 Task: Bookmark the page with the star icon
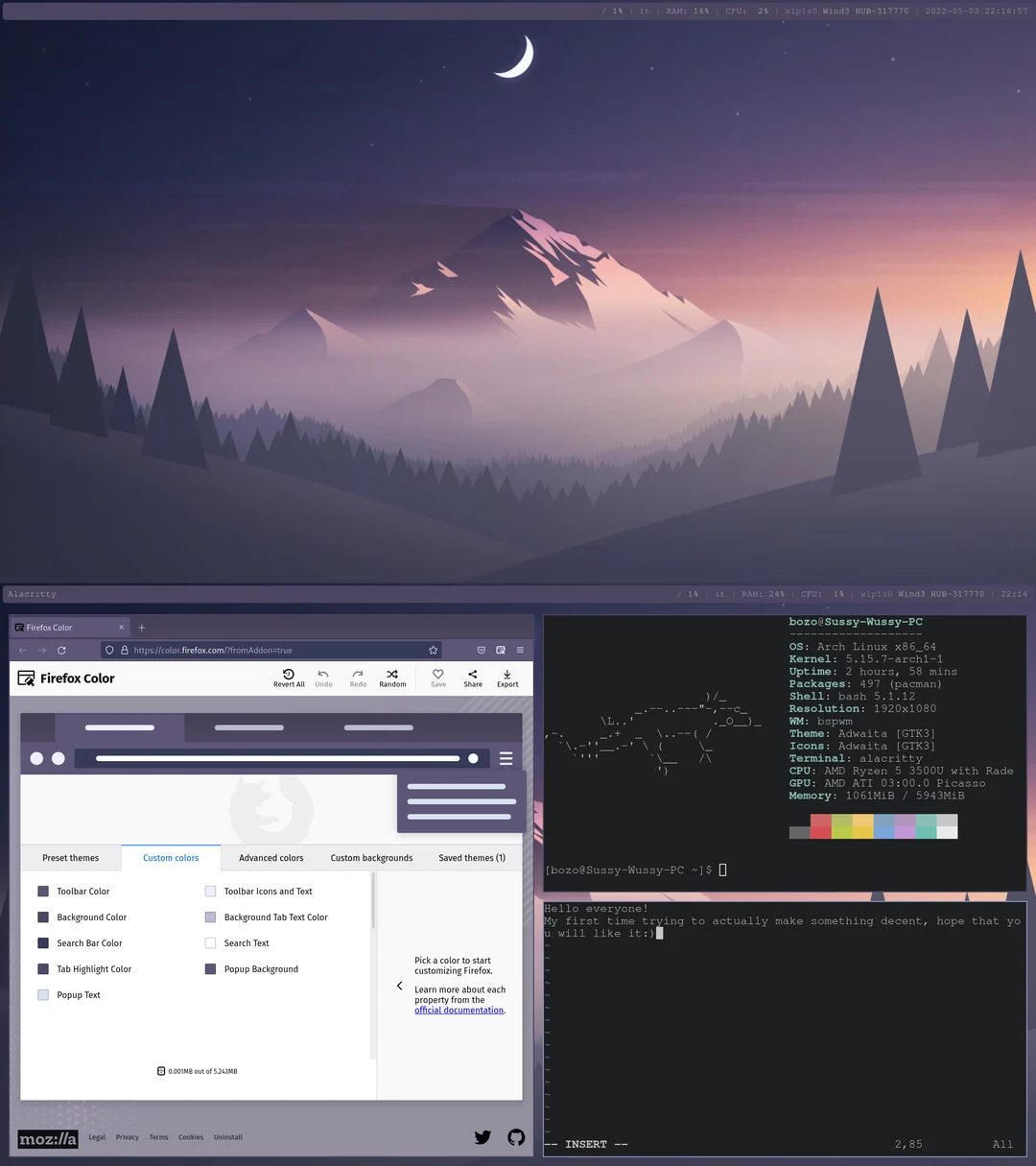pos(433,650)
